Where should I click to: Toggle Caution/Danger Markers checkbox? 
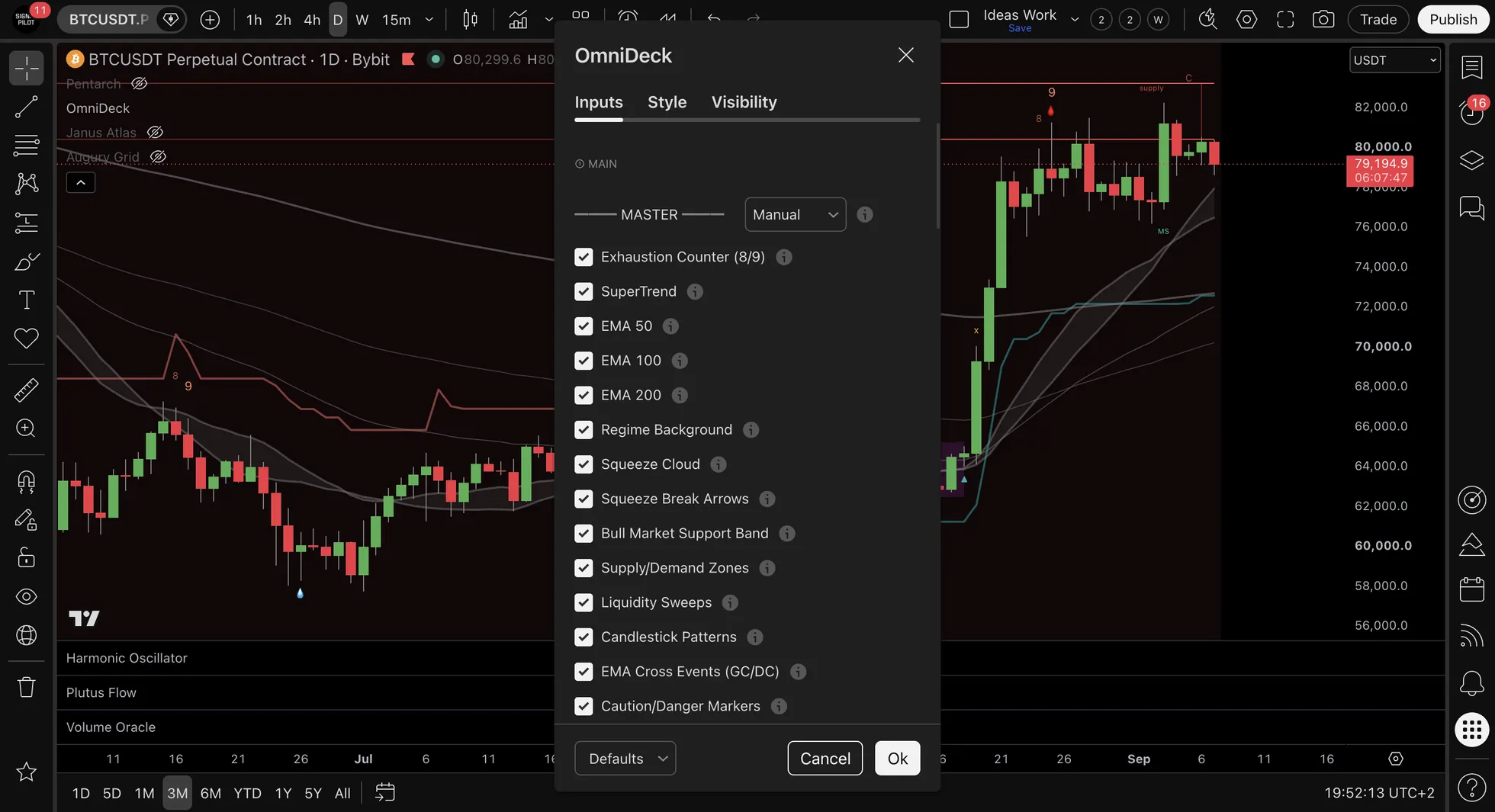[584, 706]
